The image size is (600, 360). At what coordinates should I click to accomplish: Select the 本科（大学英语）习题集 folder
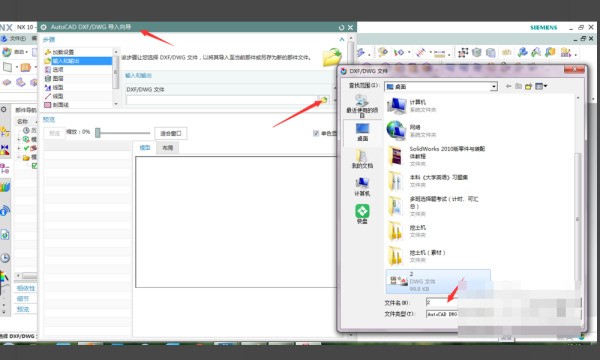[428, 181]
